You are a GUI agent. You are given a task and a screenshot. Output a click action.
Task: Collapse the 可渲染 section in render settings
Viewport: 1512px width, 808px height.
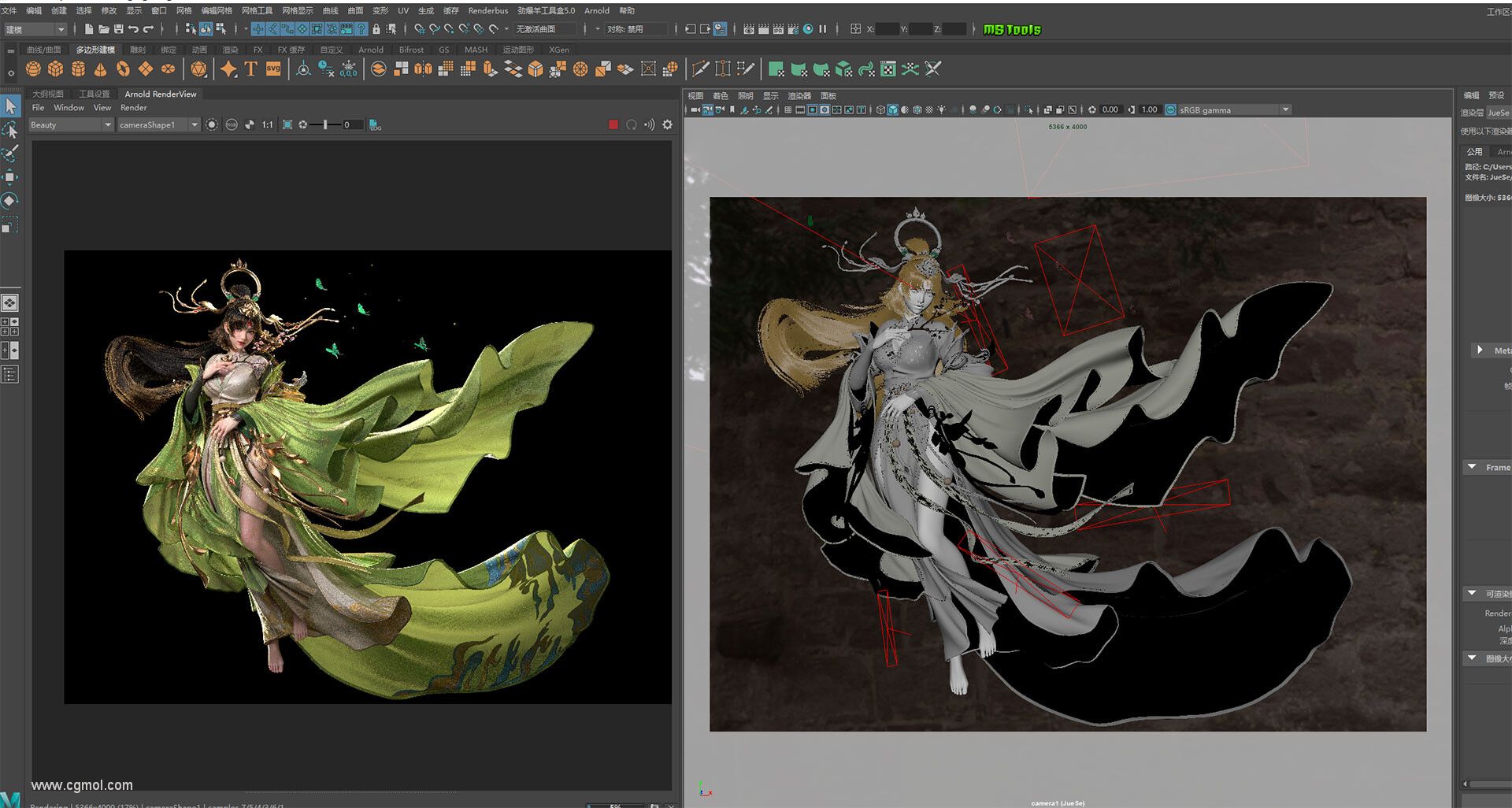(x=1472, y=593)
